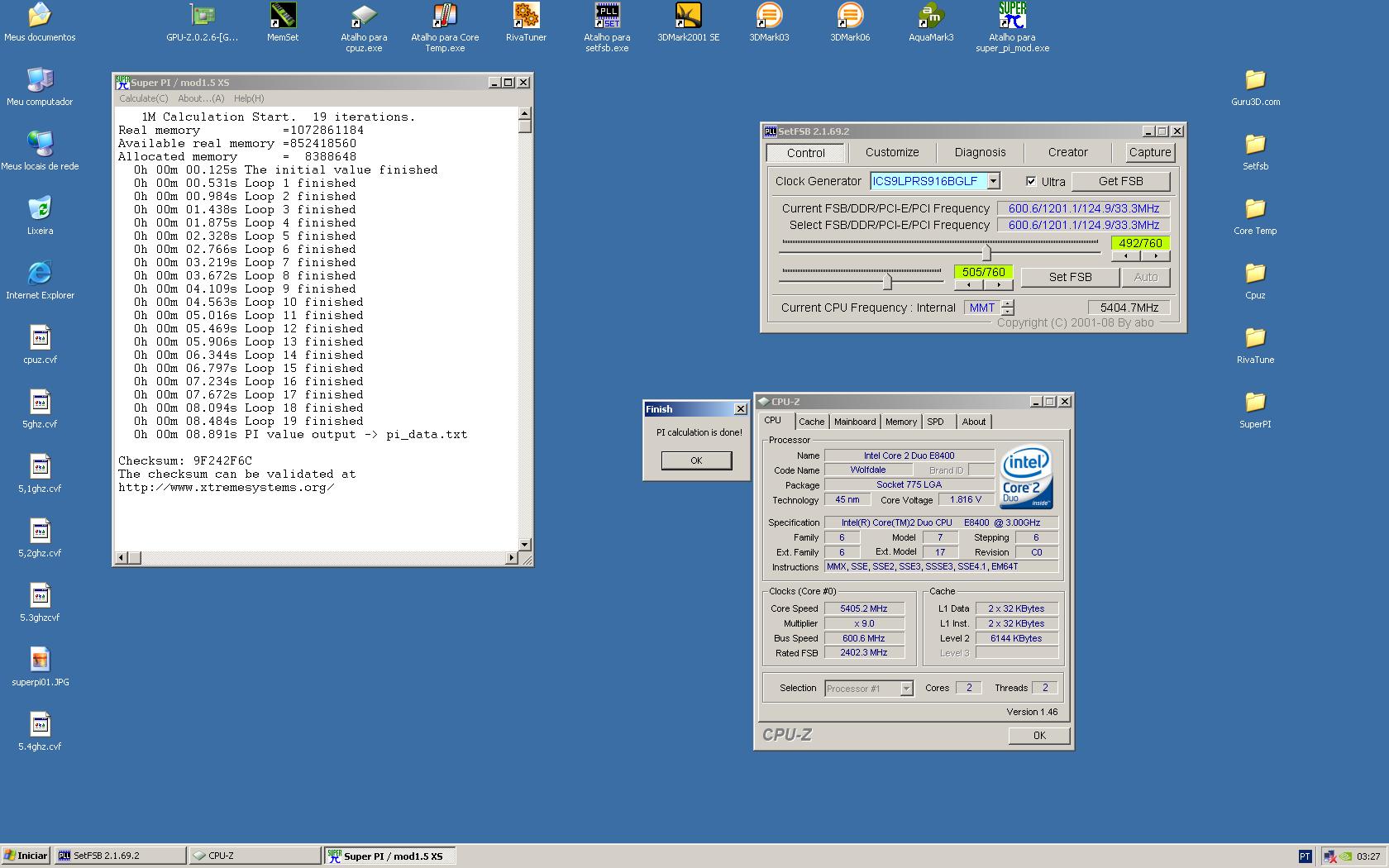1389x868 pixels.
Task: Toggle the Ultra checkbox in SetFSB
Action: coord(1031,181)
